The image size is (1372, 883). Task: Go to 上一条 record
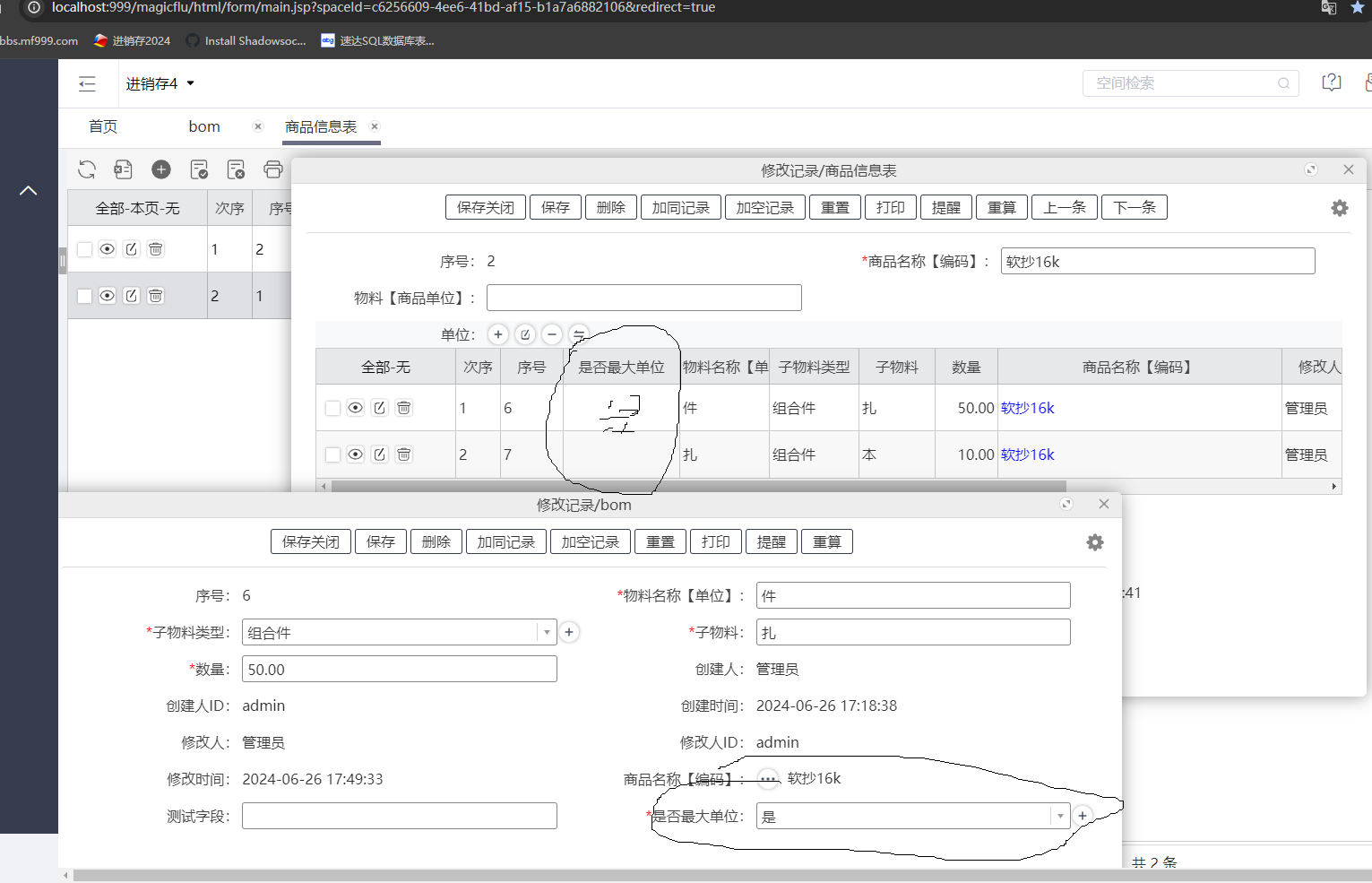point(1065,207)
